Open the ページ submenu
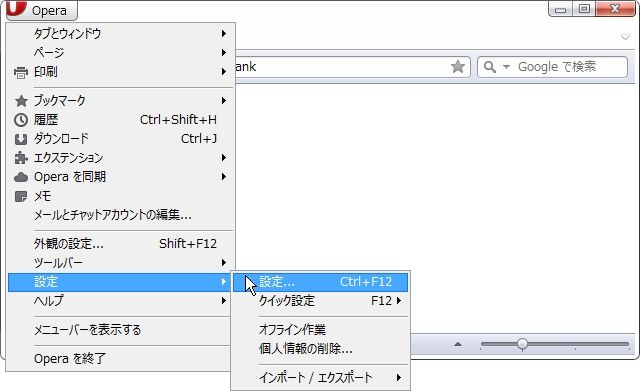 pos(121,53)
